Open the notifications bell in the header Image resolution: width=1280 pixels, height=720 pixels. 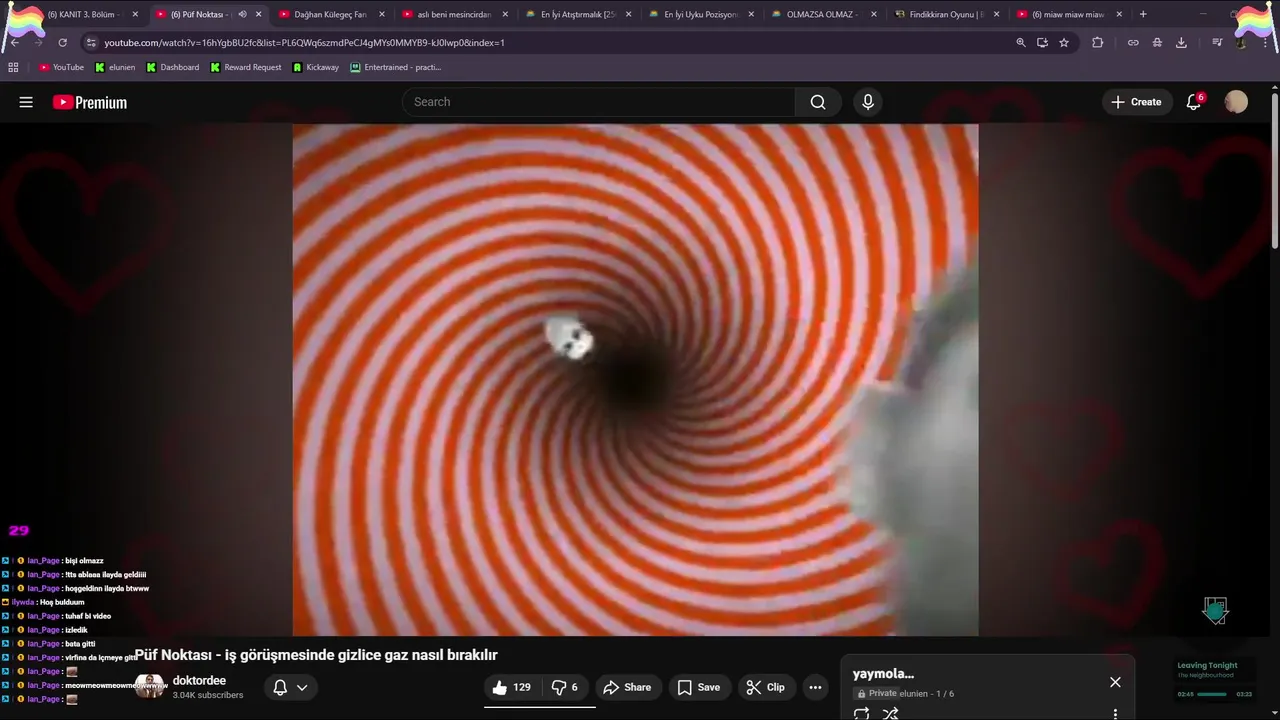coord(1193,102)
